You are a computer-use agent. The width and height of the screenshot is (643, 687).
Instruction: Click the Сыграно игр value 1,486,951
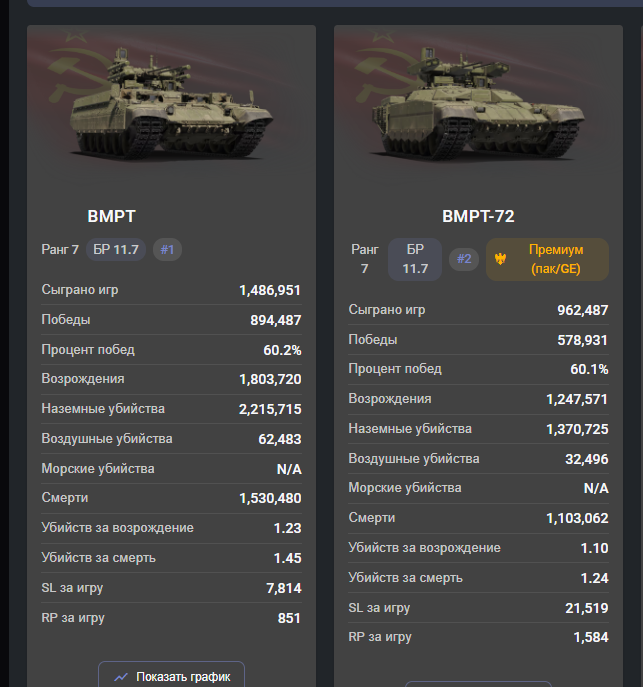click(270, 290)
